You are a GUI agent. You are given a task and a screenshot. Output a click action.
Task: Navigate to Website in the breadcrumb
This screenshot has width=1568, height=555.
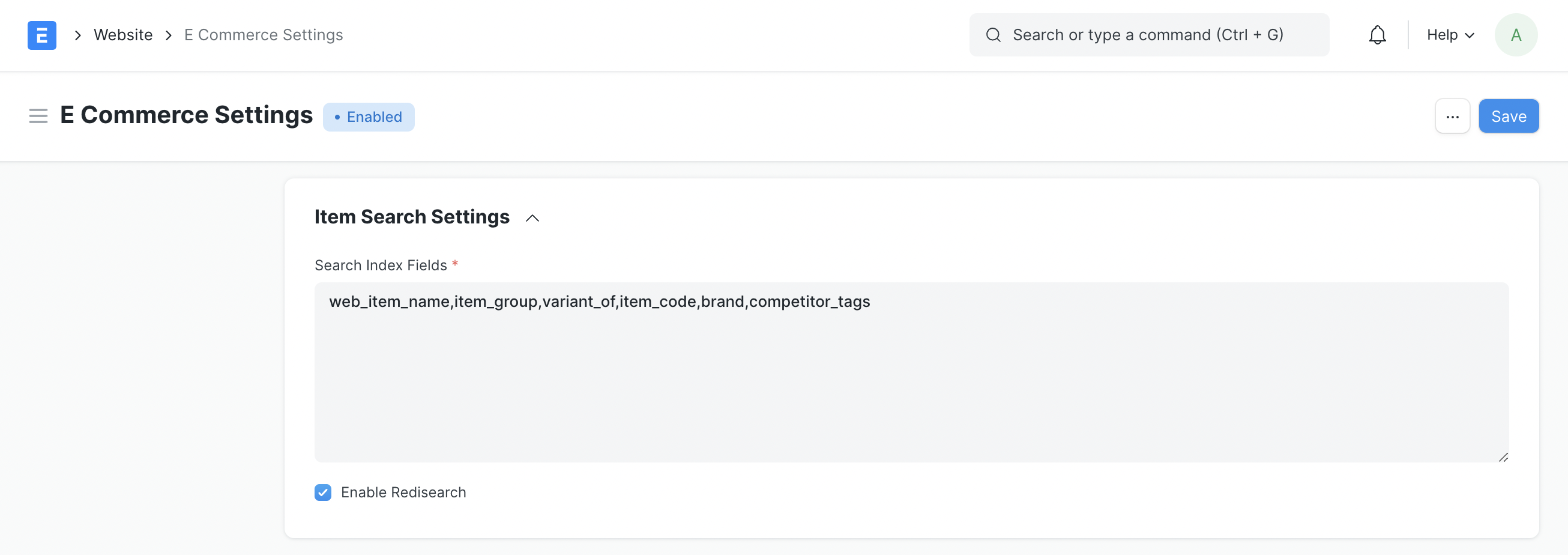(x=123, y=35)
